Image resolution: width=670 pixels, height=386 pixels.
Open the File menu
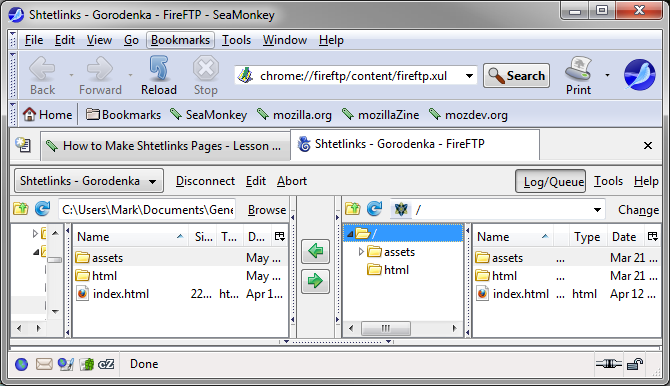pos(34,40)
